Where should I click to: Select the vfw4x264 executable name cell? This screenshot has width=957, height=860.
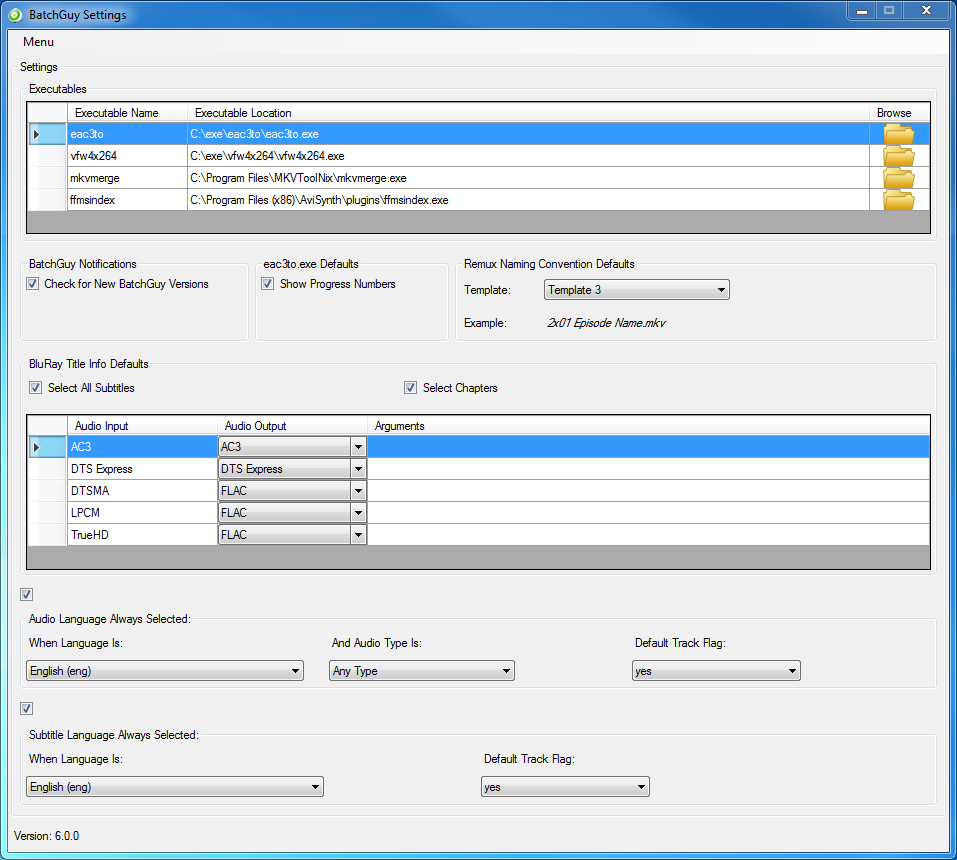pyautogui.click(x=127, y=156)
